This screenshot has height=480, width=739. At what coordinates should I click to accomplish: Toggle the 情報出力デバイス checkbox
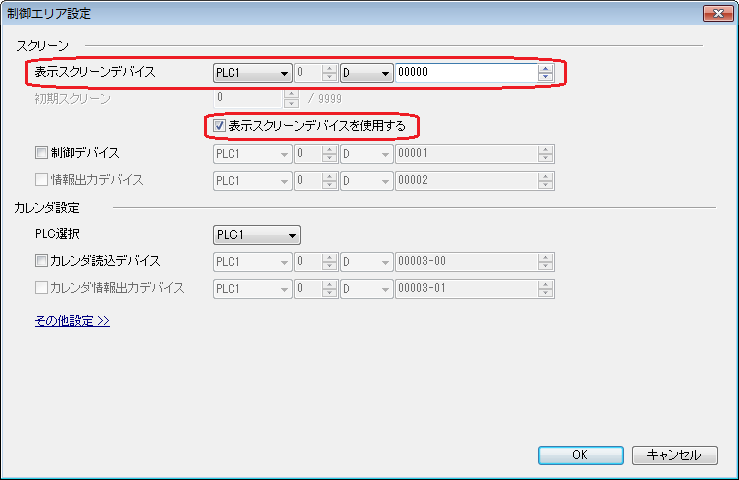(41, 181)
